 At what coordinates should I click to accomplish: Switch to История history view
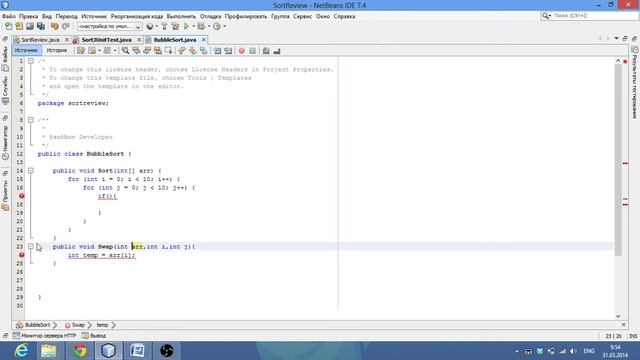57,51
